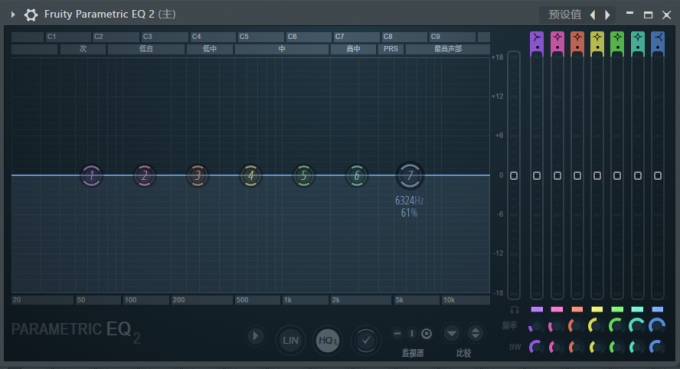This screenshot has height=369, width=680.
Task: Click the purple band 1 BW knob
Action: pyautogui.click(x=536, y=347)
